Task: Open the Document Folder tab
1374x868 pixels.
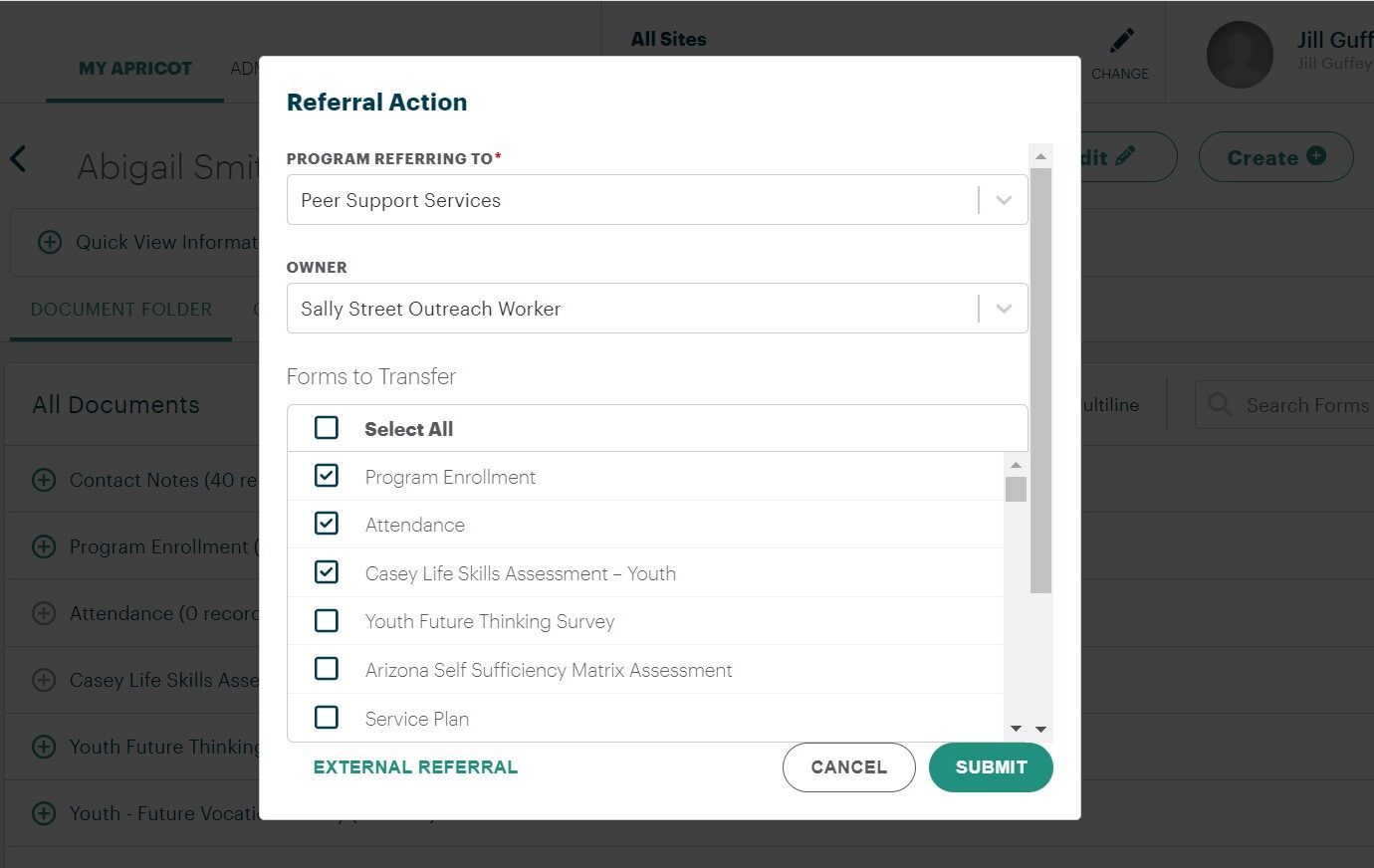Action: (x=121, y=310)
